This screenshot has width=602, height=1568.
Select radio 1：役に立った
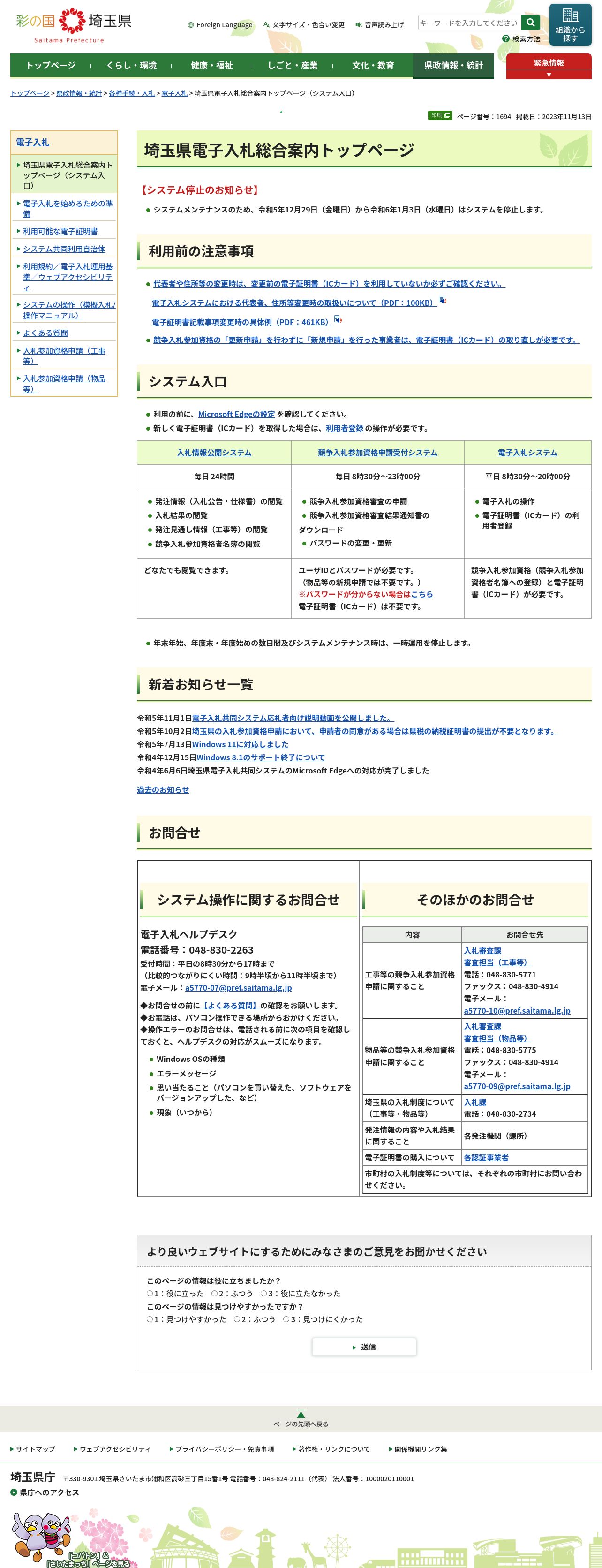[x=150, y=1294]
